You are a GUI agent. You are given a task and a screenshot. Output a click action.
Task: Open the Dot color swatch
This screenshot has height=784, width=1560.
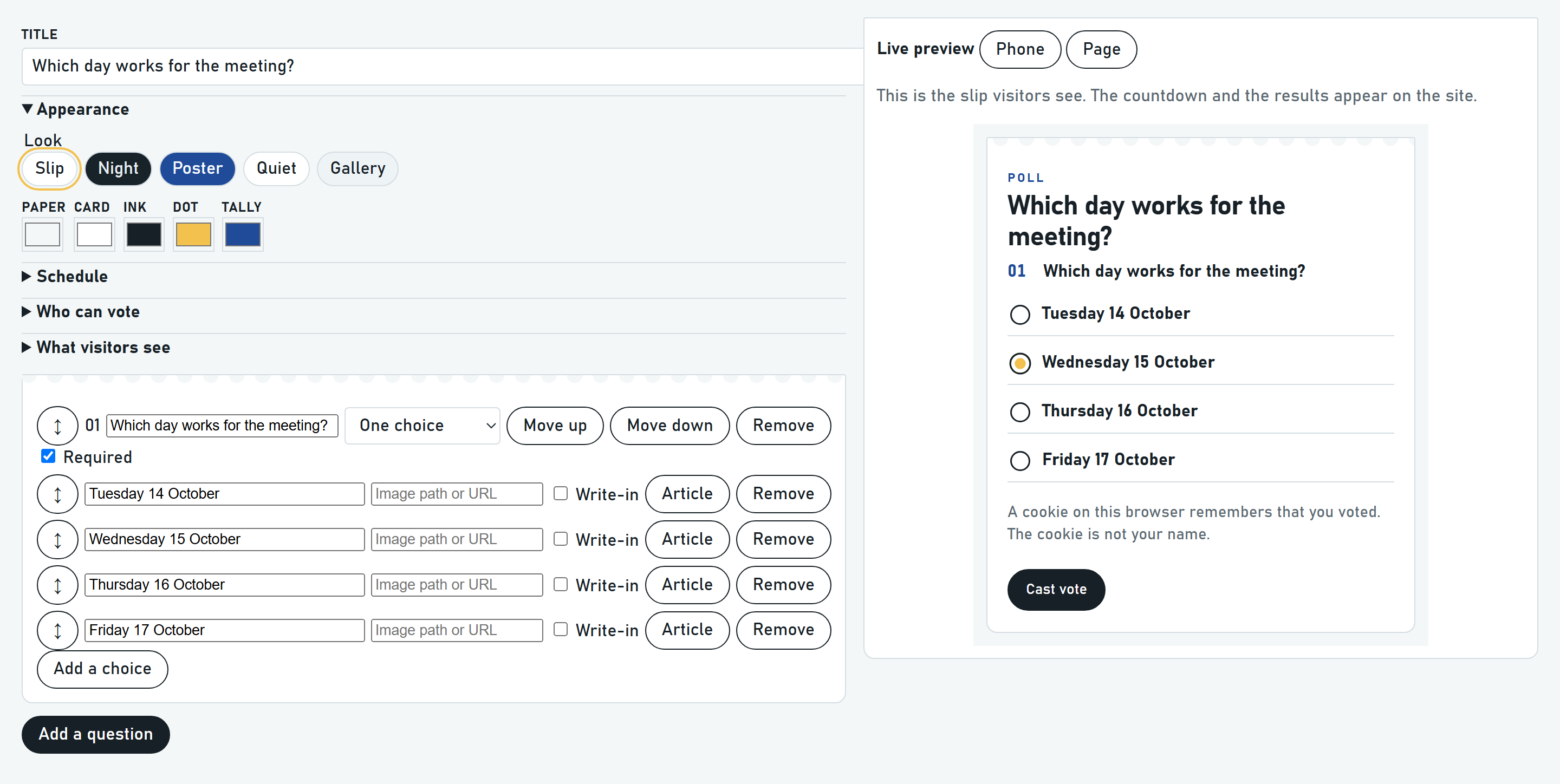193,234
